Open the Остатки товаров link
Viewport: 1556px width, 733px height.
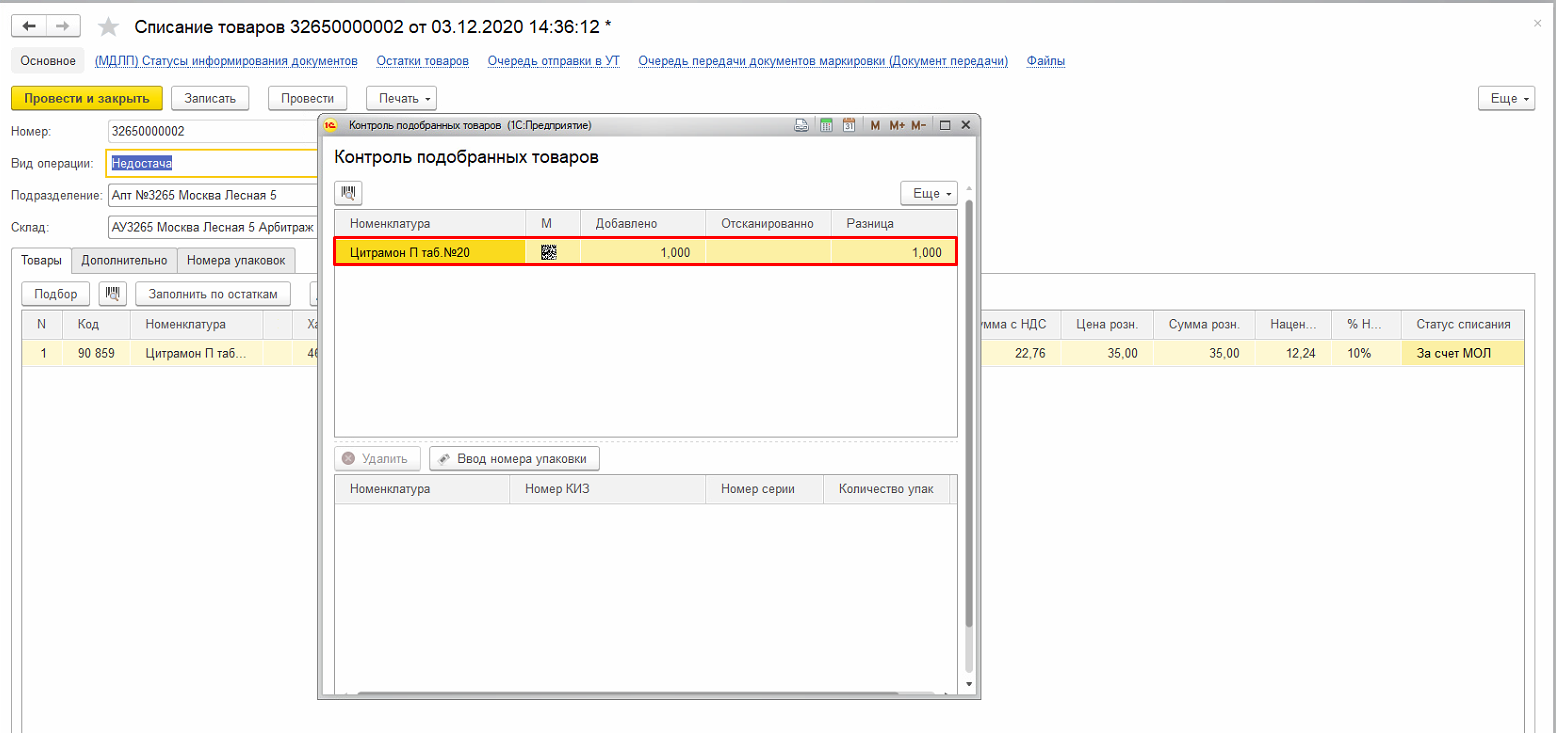422,61
